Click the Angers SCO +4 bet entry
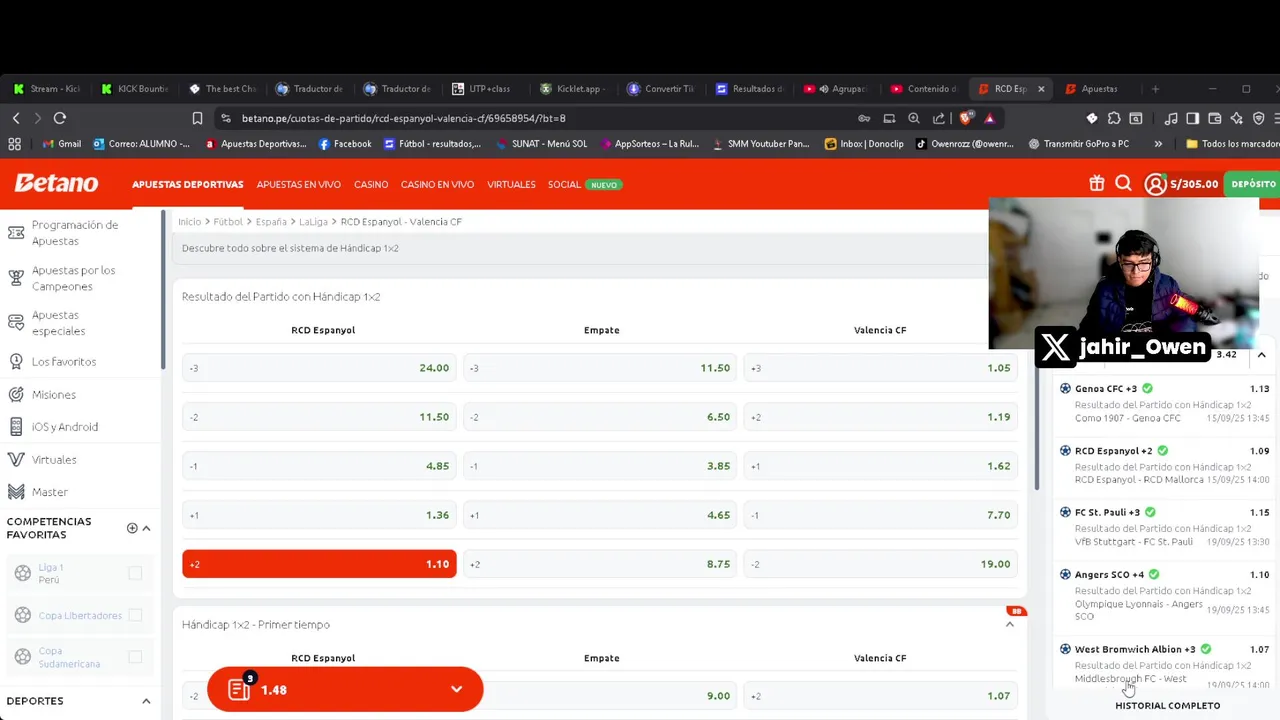This screenshot has width=1280, height=720. tap(1165, 595)
